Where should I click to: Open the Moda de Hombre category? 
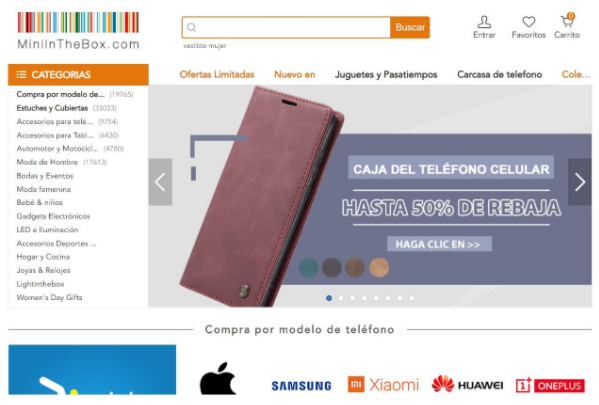coord(47,162)
